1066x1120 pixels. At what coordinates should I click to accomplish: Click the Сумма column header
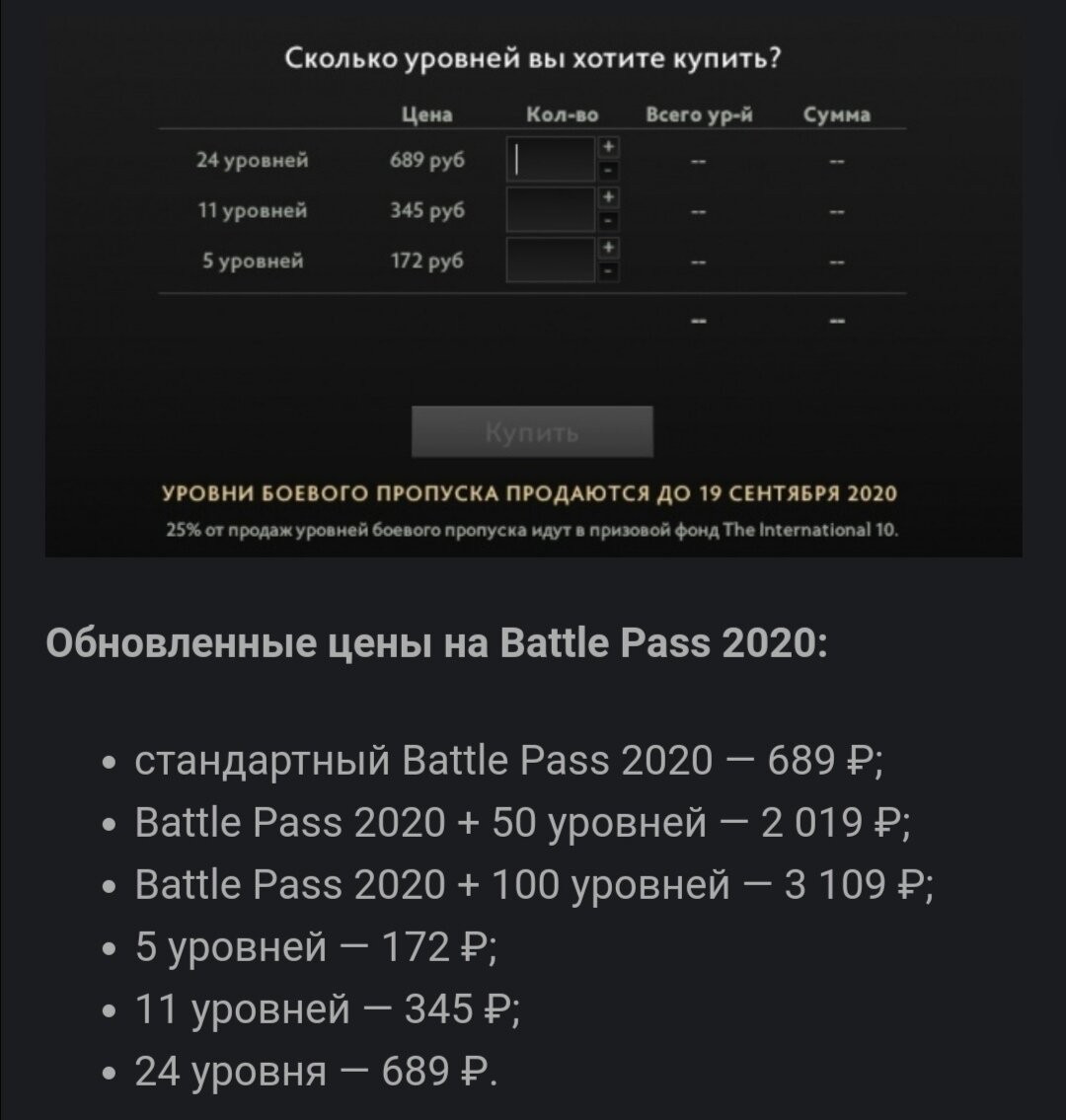[x=838, y=114]
